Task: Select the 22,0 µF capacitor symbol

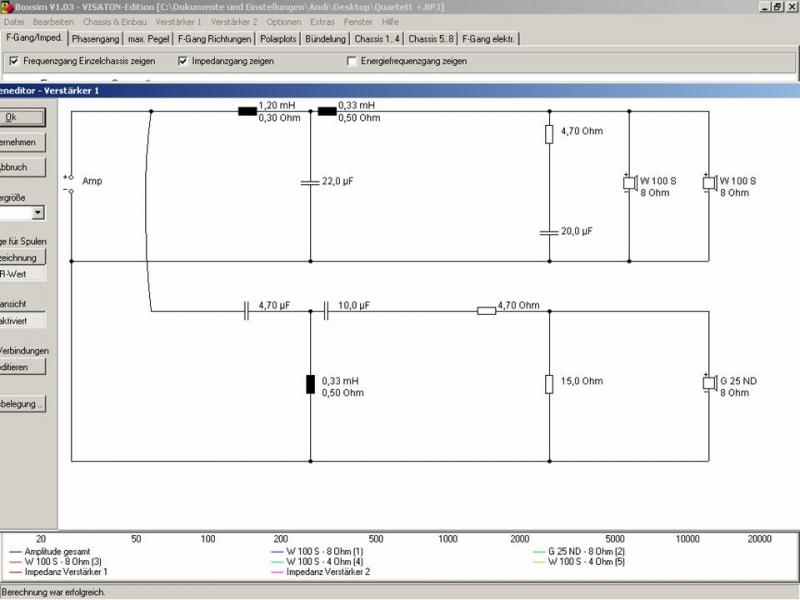Action: click(x=310, y=182)
